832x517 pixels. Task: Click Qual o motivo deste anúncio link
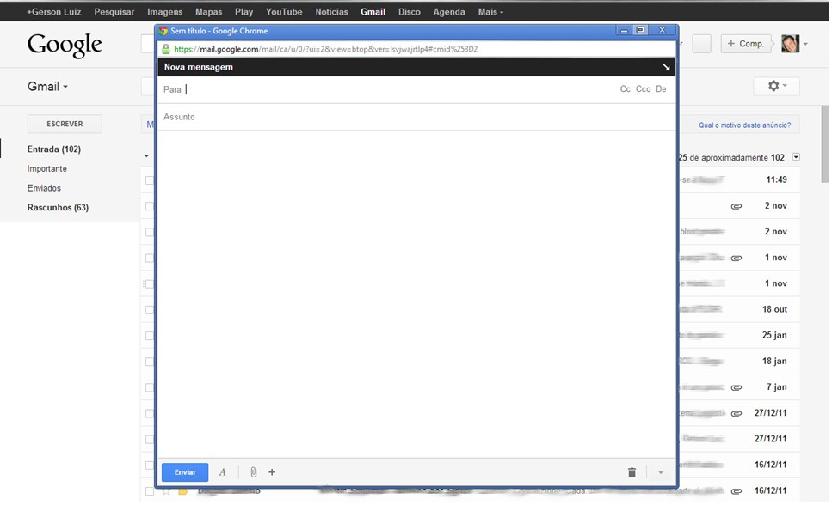pyautogui.click(x=744, y=125)
